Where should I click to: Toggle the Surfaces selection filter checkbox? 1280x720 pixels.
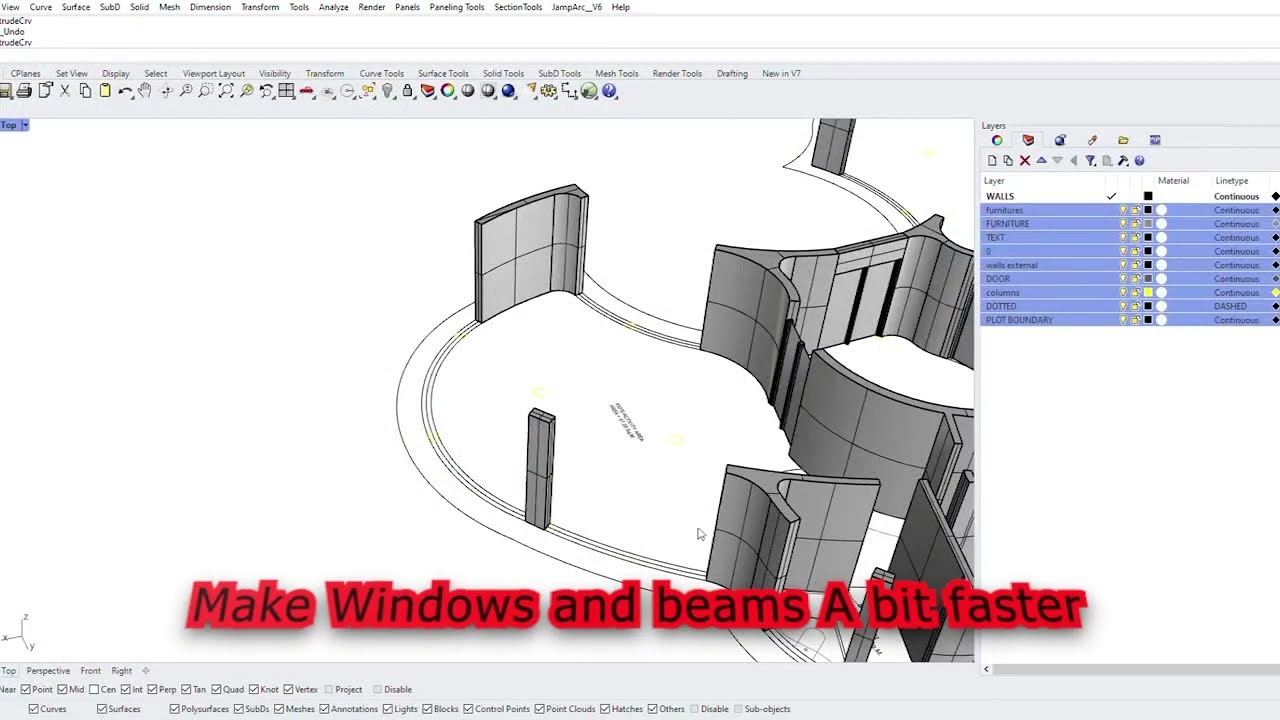pos(102,709)
